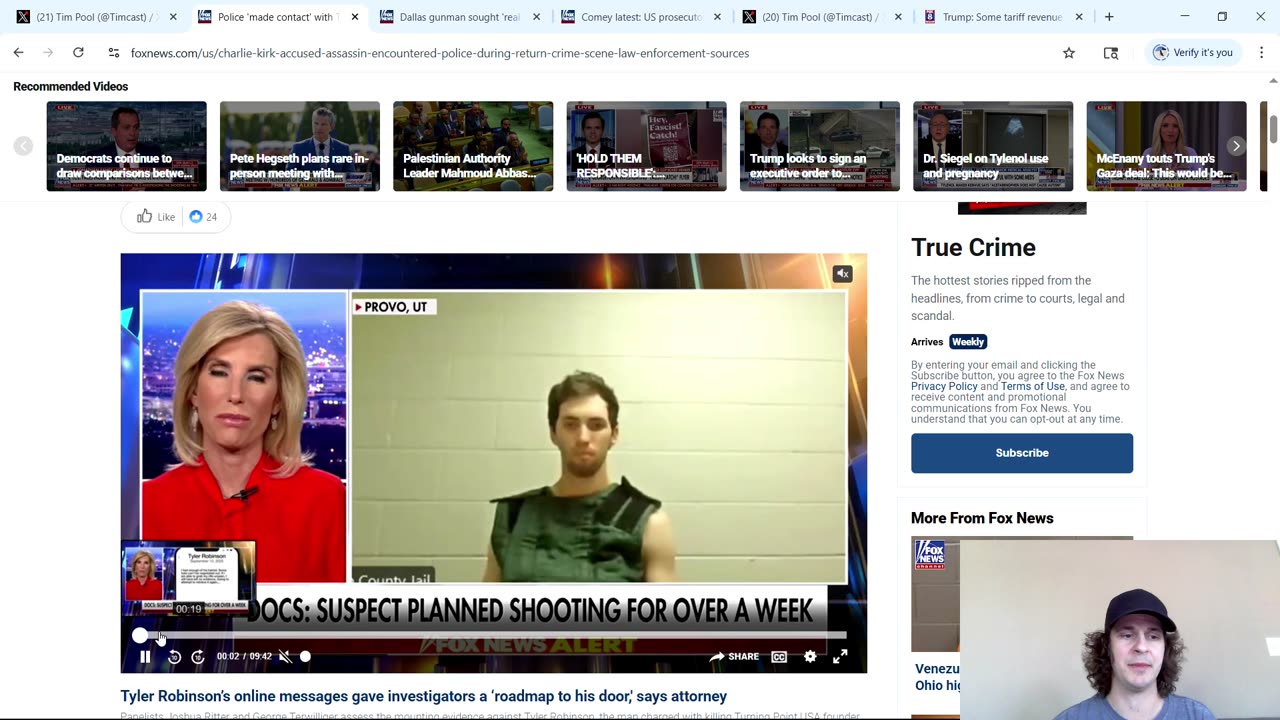Unmute the video player's muted speaker icon
1280x720 pixels.
285,657
